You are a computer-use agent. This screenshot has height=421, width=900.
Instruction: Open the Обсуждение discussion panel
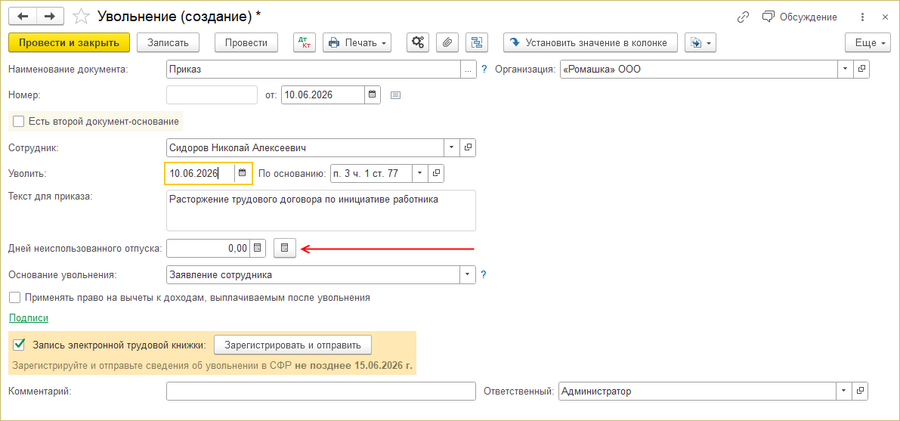798,17
